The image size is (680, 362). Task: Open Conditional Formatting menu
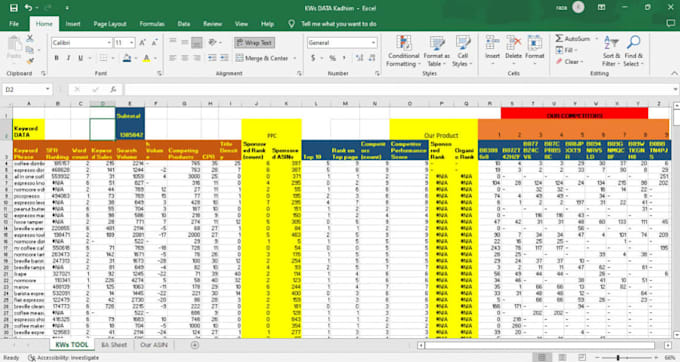pos(404,51)
